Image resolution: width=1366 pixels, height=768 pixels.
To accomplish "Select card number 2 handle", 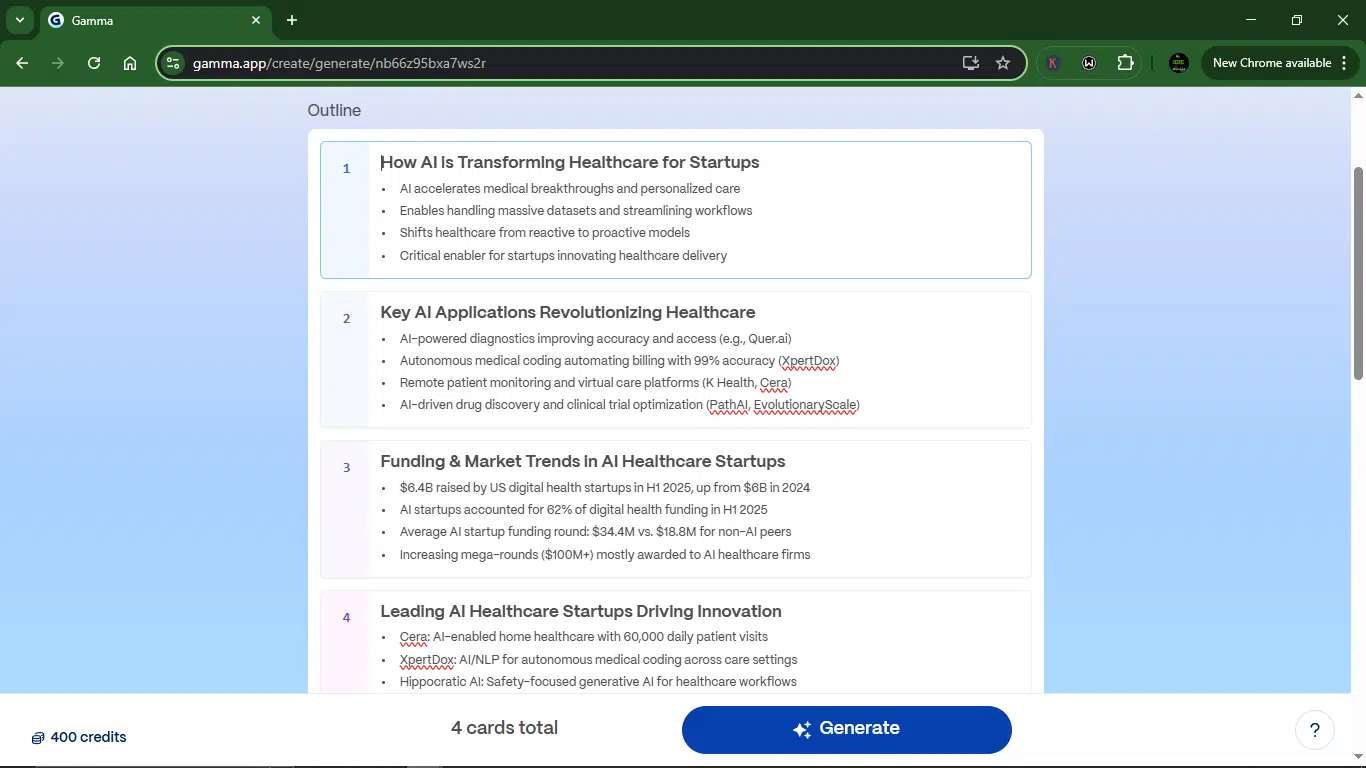I will tap(346, 359).
